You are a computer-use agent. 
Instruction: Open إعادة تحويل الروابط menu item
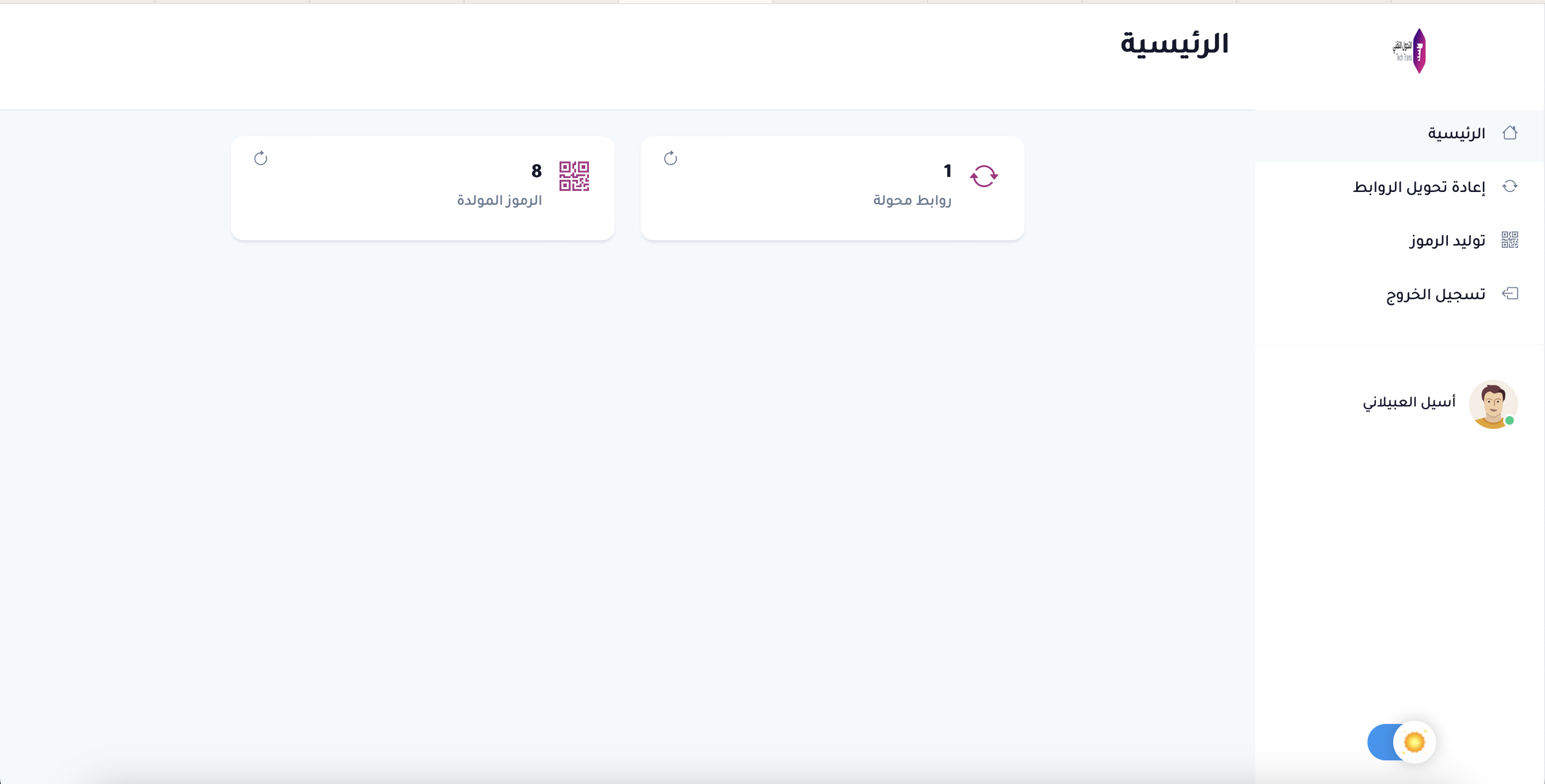(1418, 187)
